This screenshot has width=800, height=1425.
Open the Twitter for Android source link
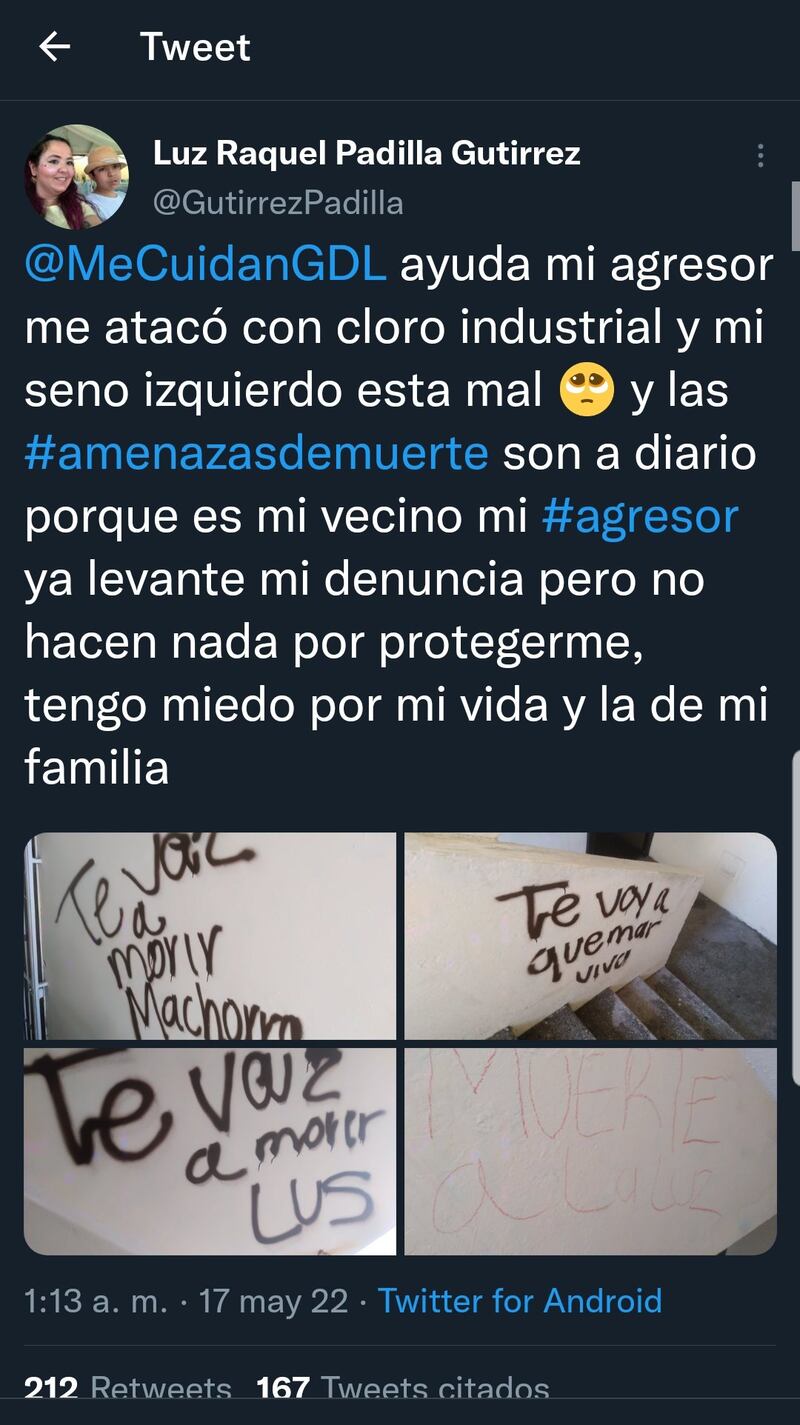tap(520, 1301)
